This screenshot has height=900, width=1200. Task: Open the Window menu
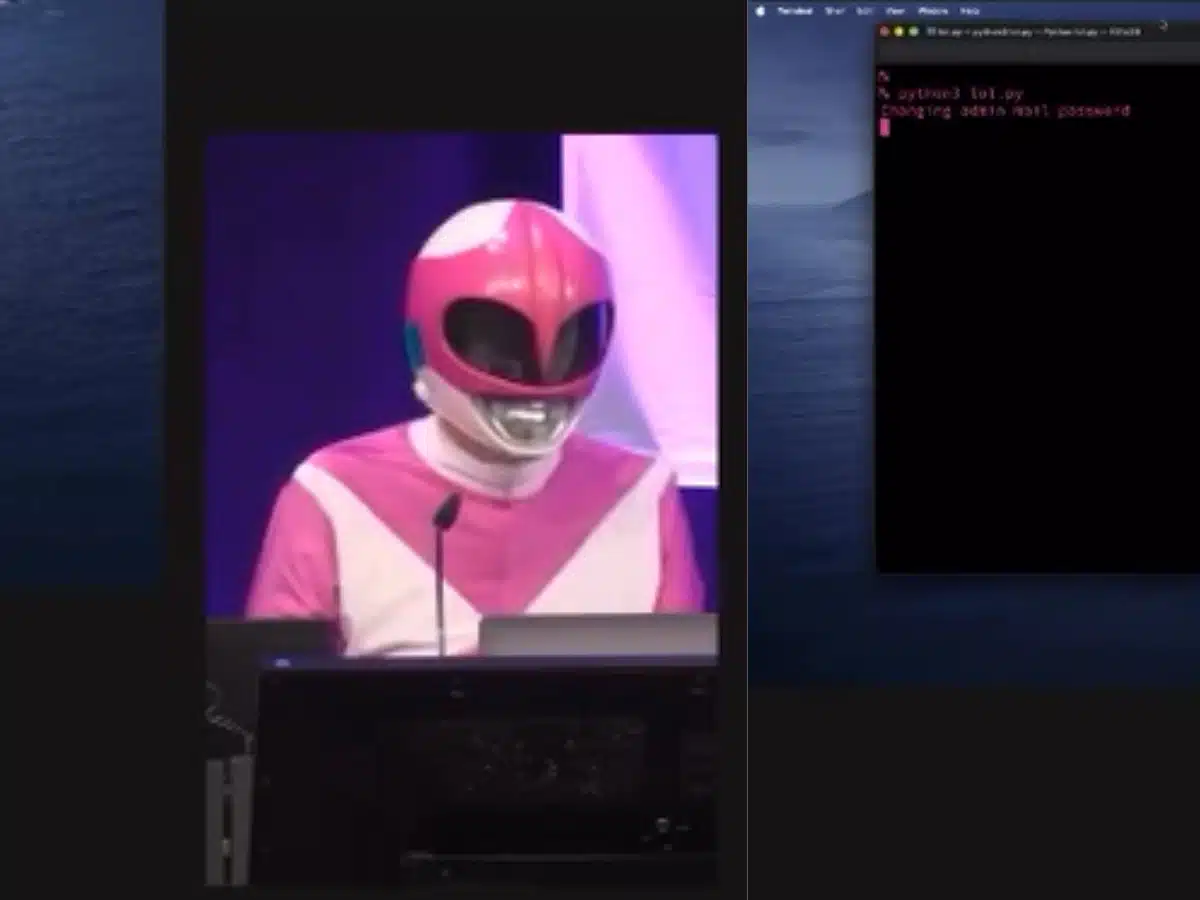pyautogui.click(x=932, y=11)
